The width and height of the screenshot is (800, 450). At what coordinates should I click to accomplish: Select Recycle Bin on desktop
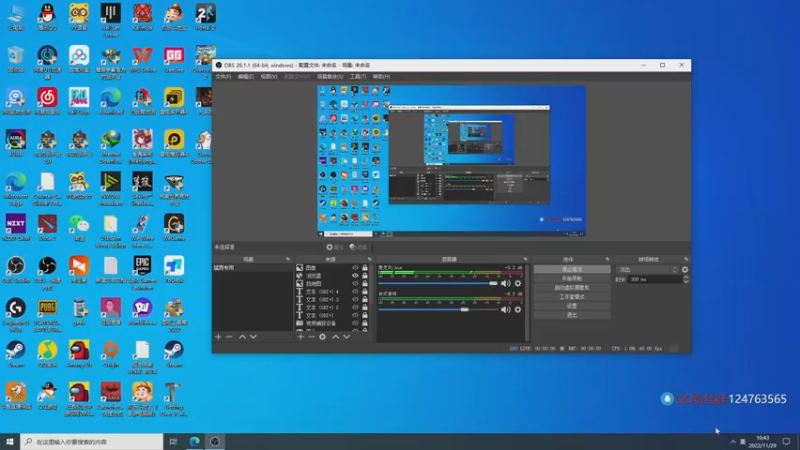point(16,60)
